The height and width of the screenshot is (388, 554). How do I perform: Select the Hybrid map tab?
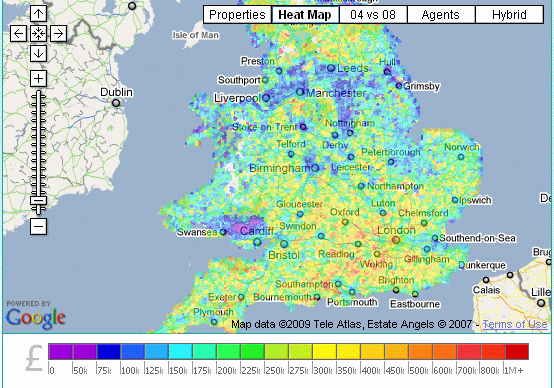point(509,15)
